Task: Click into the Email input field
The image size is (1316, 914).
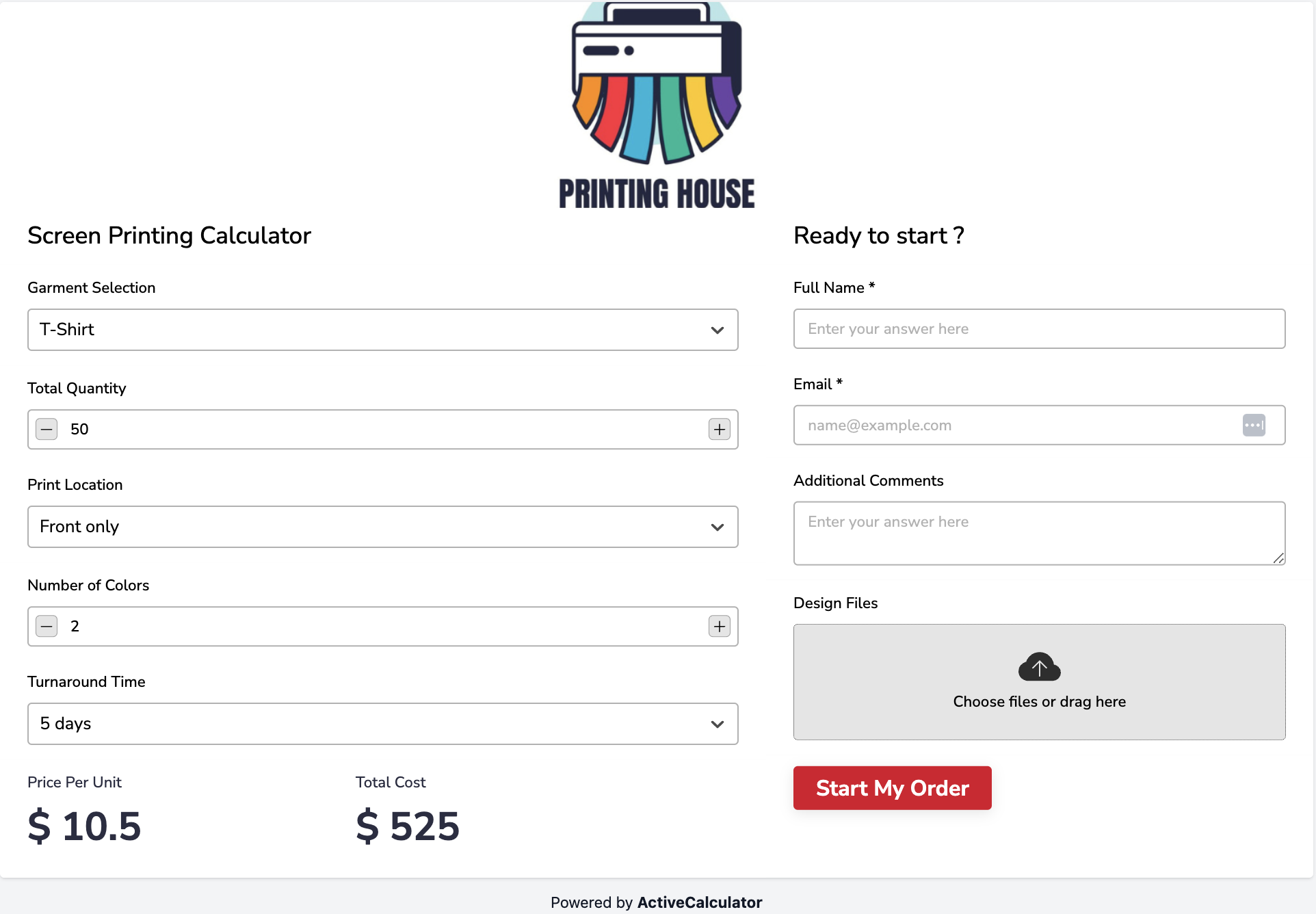Action: point(1012,426)
